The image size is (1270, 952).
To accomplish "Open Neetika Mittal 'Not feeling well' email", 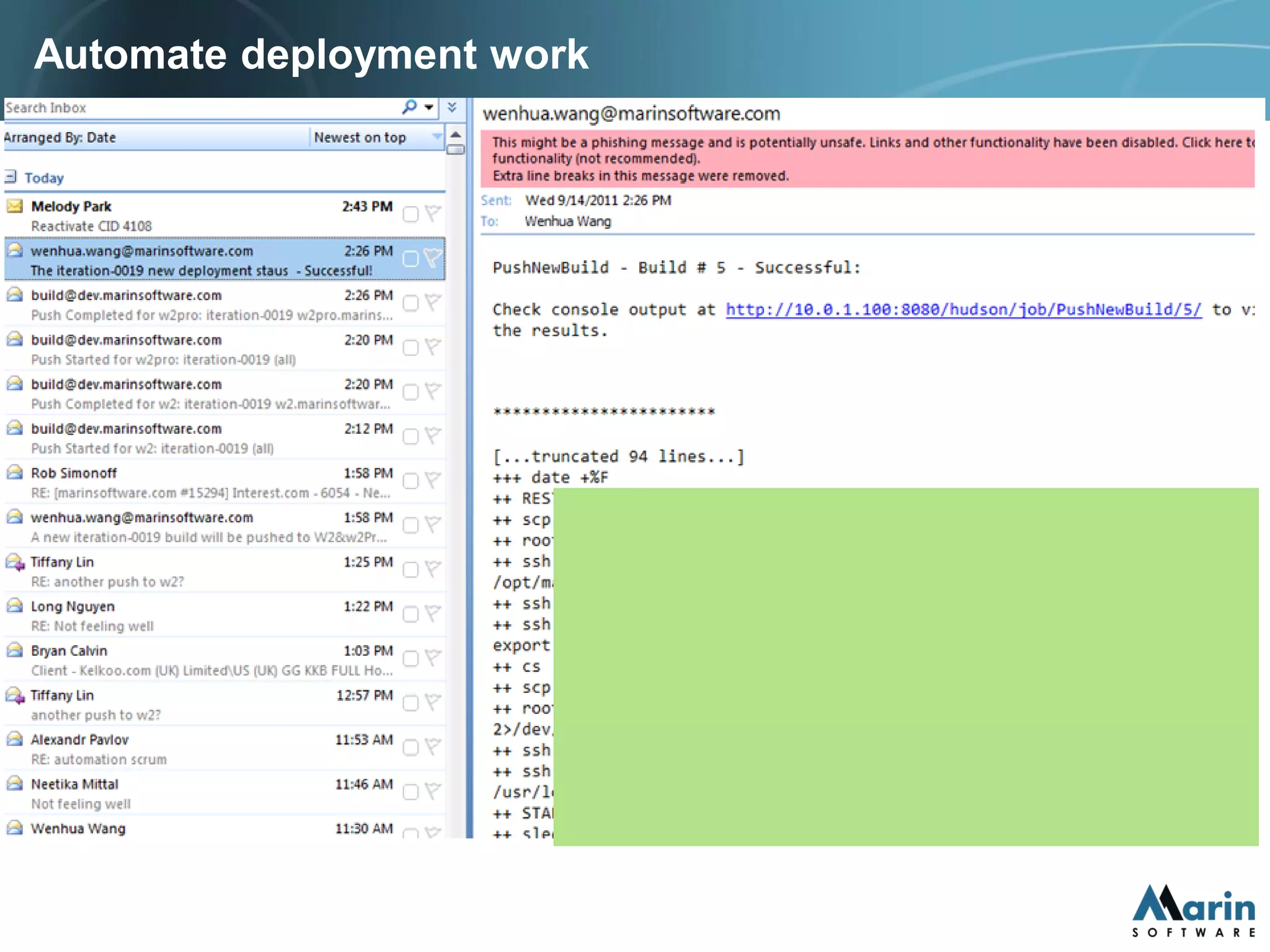I will [x=224, y=793].
